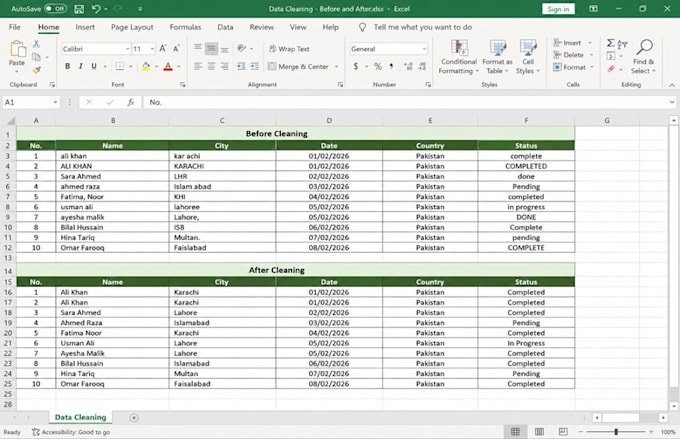Apply Accounting dollar number format
This screenshot has width=680, height=439.
pos(356,66)
